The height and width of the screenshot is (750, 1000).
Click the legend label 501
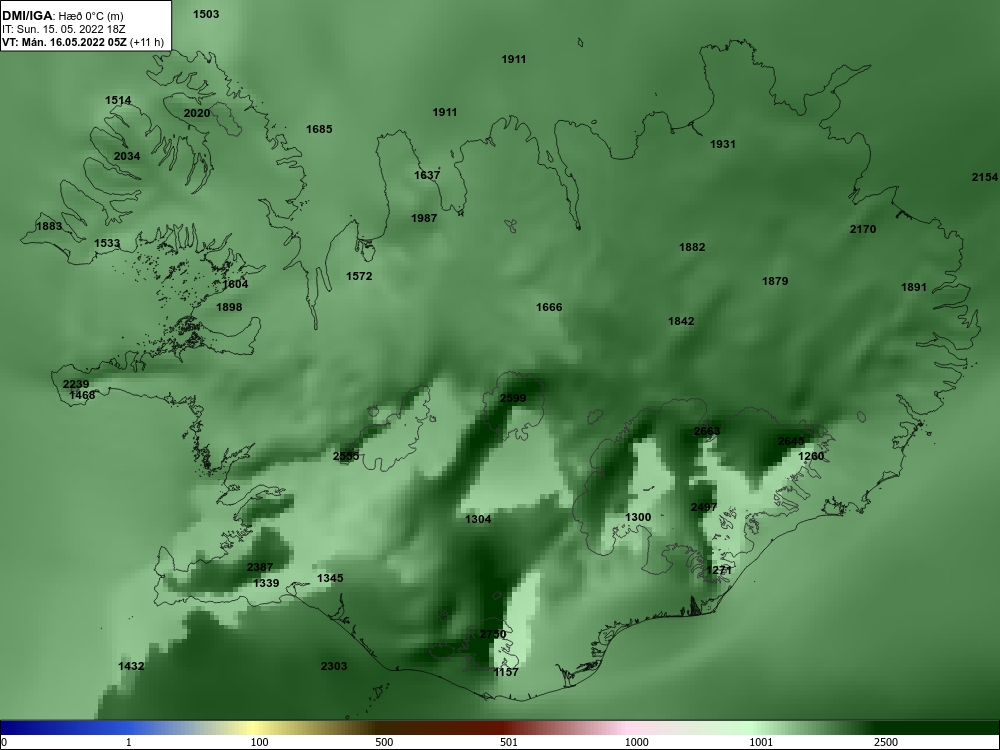coord(511,742)
